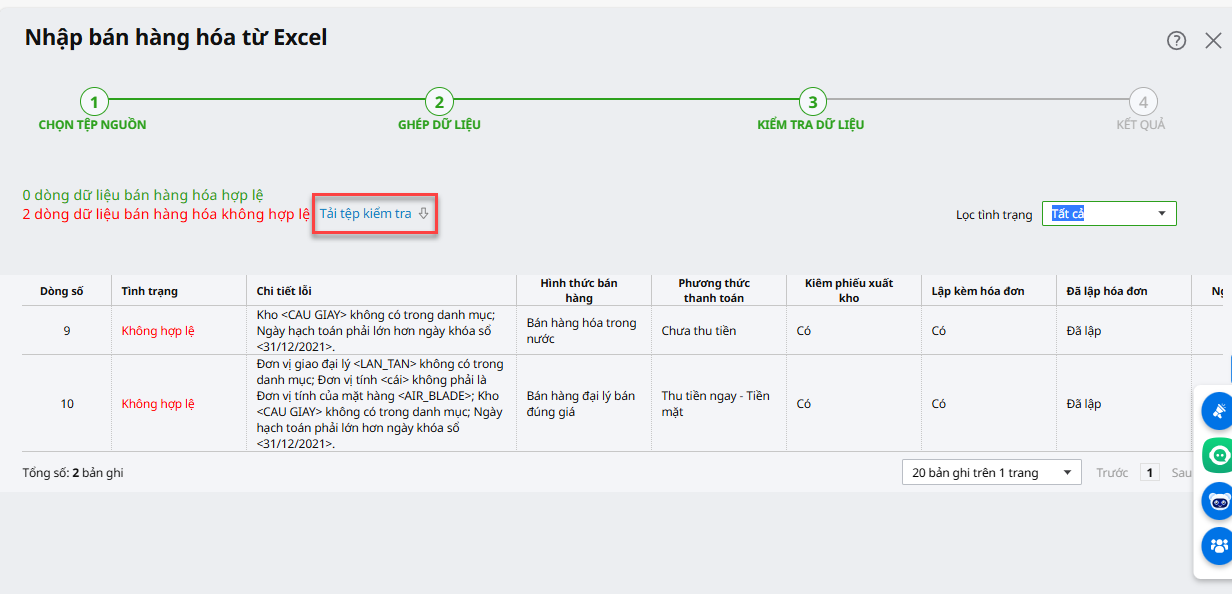Click the Tình trạng column header
Viewport: 1232px width, 594px height.
(149, 291)
